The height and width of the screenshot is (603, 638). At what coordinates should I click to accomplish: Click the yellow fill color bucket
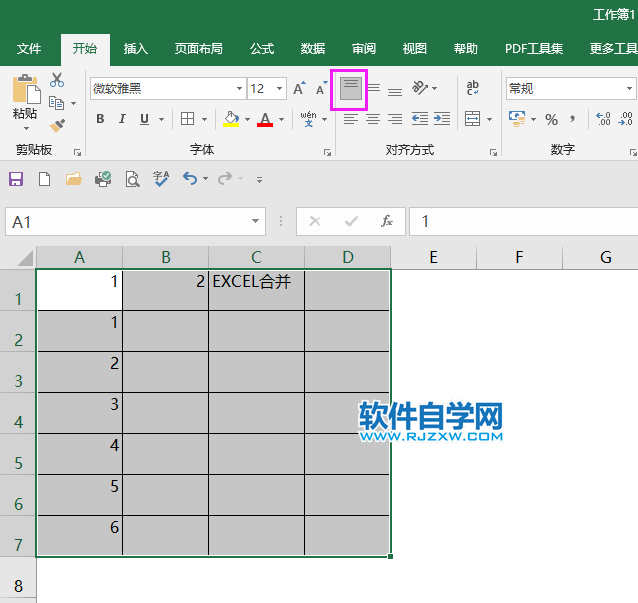coord(231,119)
